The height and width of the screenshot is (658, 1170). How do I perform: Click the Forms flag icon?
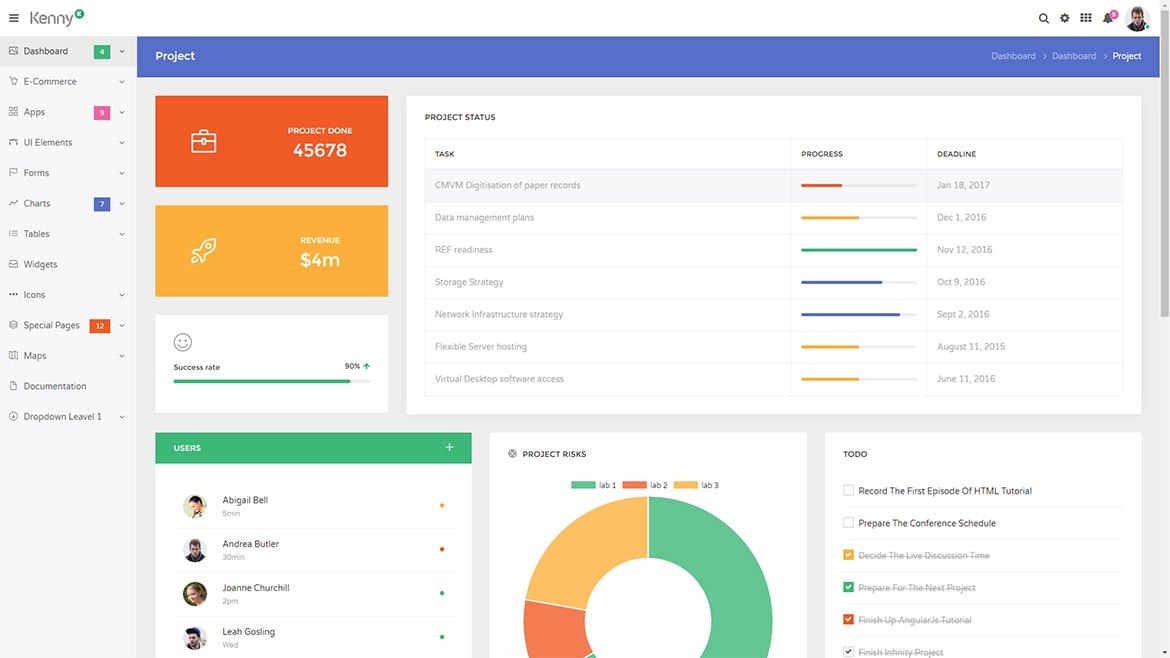(13, 172)
